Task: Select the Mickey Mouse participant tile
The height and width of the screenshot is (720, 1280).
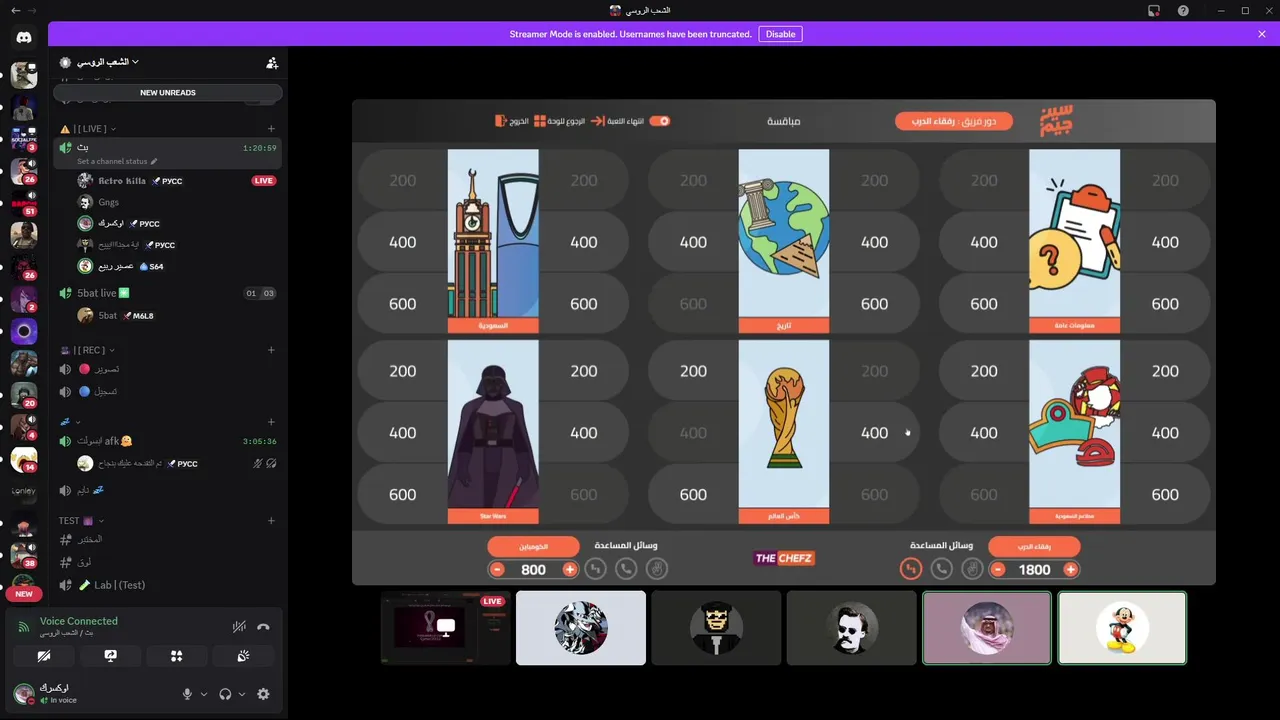Action: (x=1122, y=628)
